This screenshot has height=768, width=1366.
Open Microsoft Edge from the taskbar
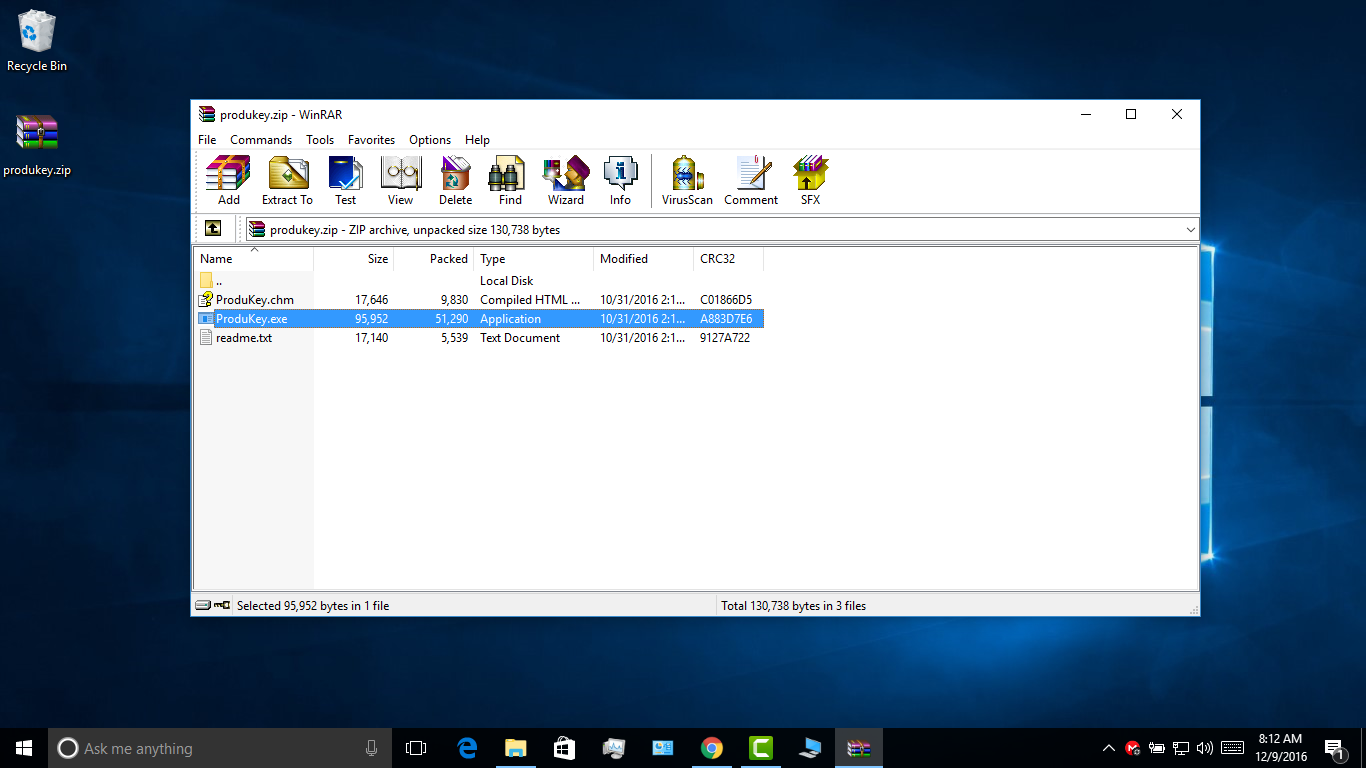(x=466, y=748)
